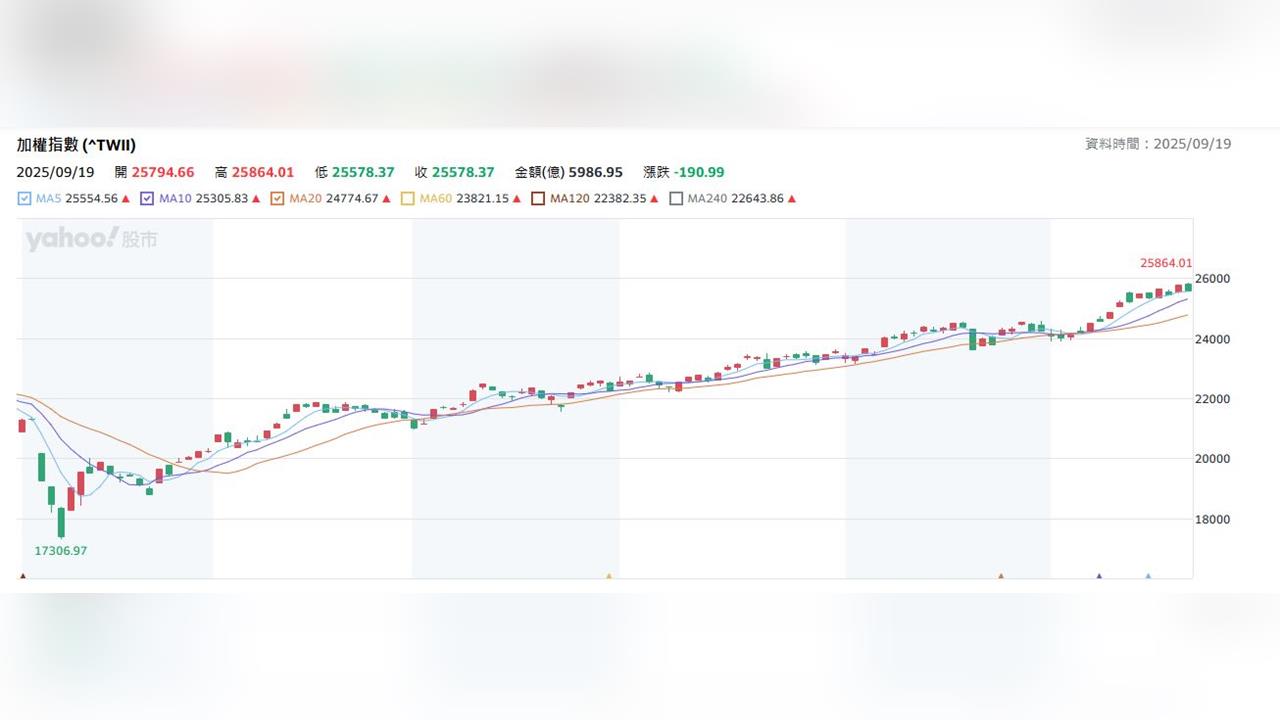The height and width of the screenshot is (720, 1280).
Task: Click the 加權指數 (^TWII) title
Action: 76,145
